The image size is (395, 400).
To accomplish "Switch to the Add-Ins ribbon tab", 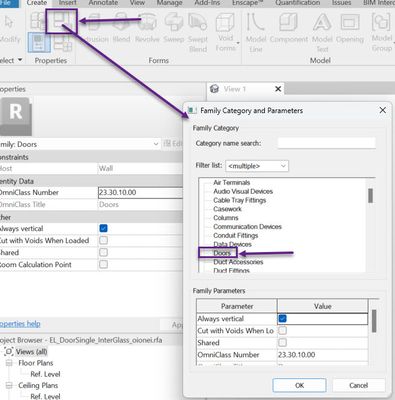I will (207, 3).
